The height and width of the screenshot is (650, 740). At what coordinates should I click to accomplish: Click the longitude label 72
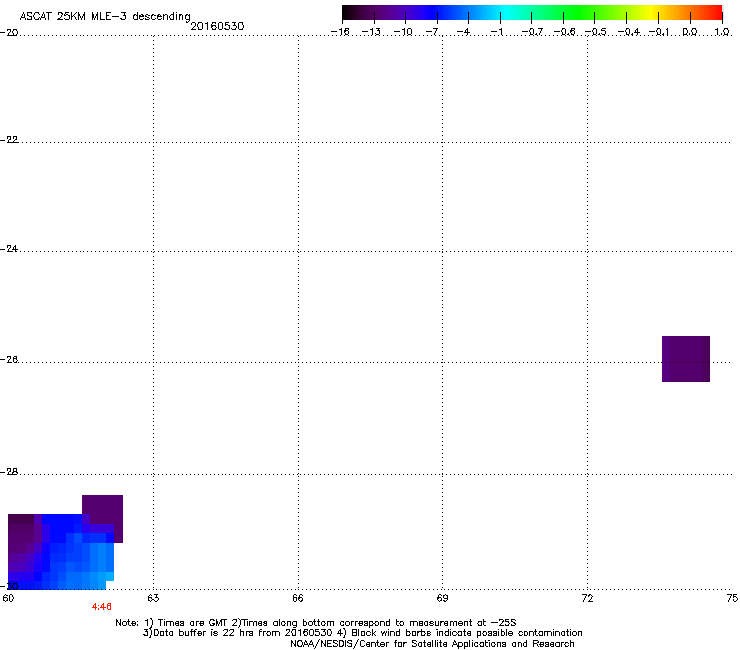(587, 599)
